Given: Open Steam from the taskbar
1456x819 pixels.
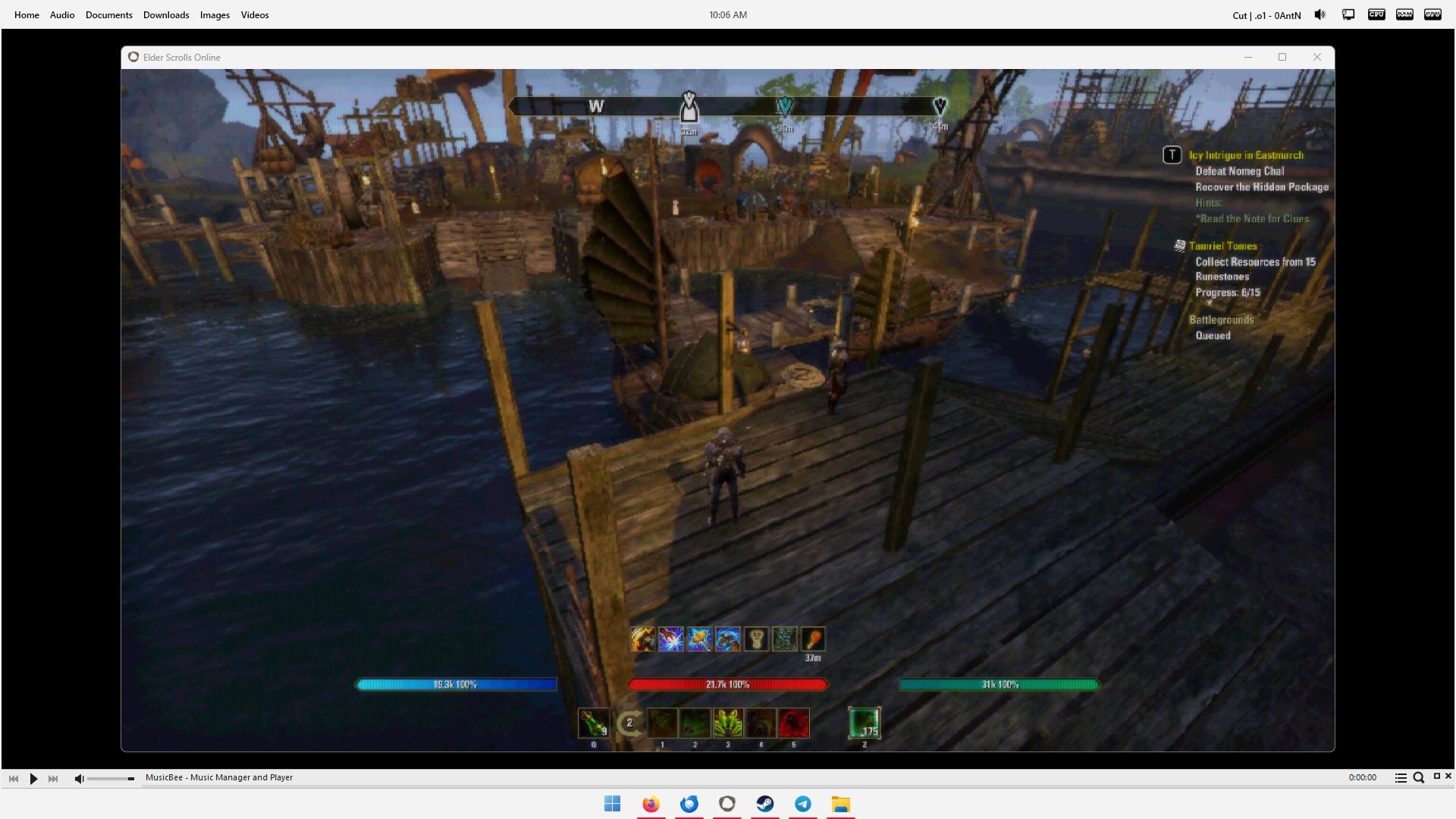Looking at the screenshot, I should pyautogui.click(x=765, y=804).
